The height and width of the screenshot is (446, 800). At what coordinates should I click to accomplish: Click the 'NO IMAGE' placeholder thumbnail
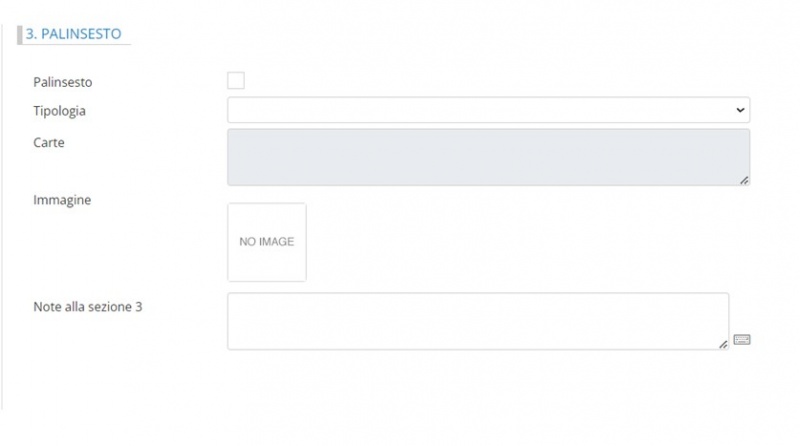267,242
